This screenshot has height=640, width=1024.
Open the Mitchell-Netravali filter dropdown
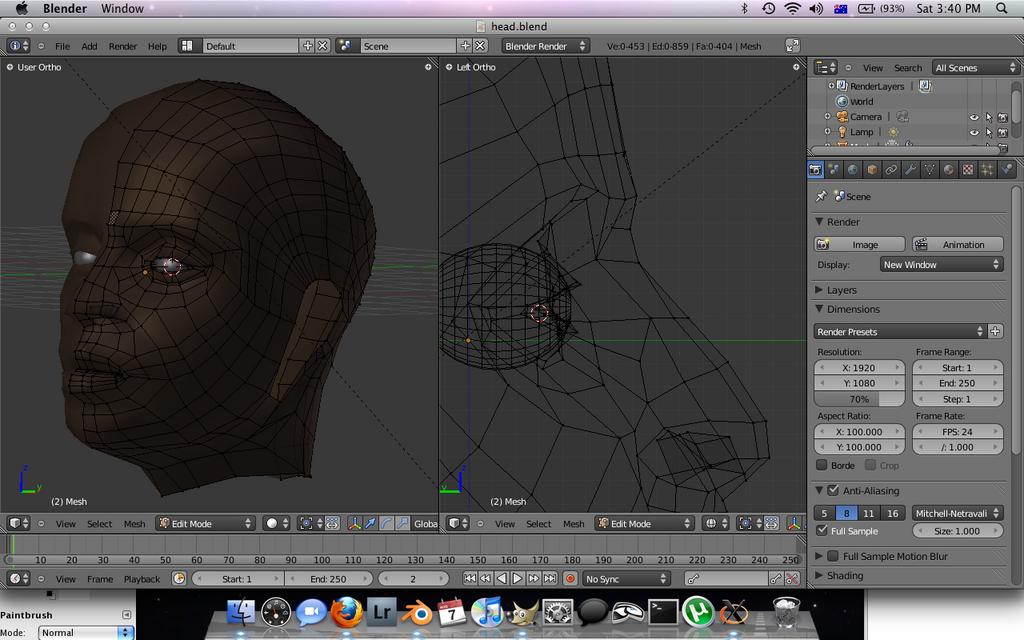(957, 513)
